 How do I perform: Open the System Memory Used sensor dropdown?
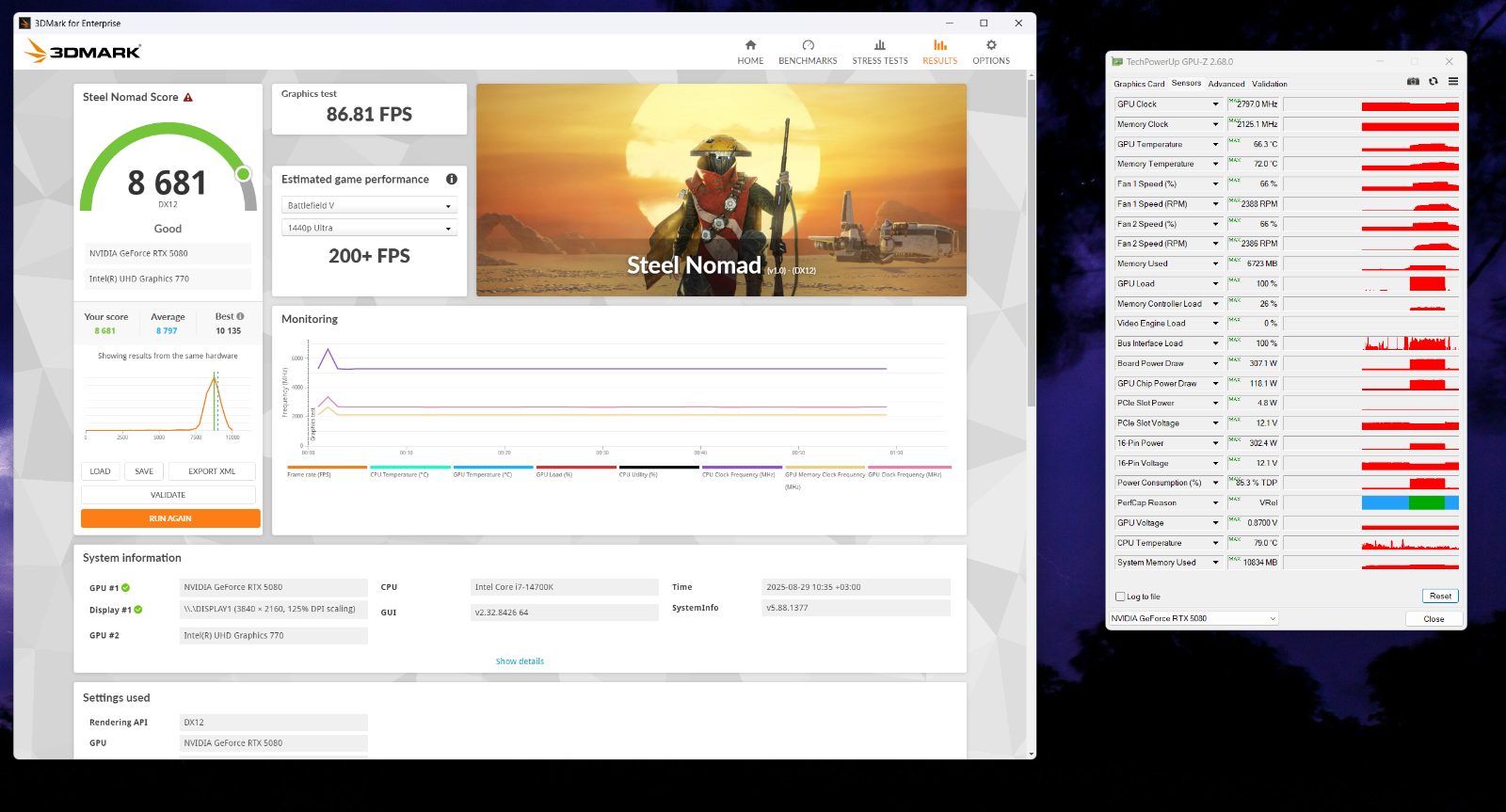click(1215, 563)
